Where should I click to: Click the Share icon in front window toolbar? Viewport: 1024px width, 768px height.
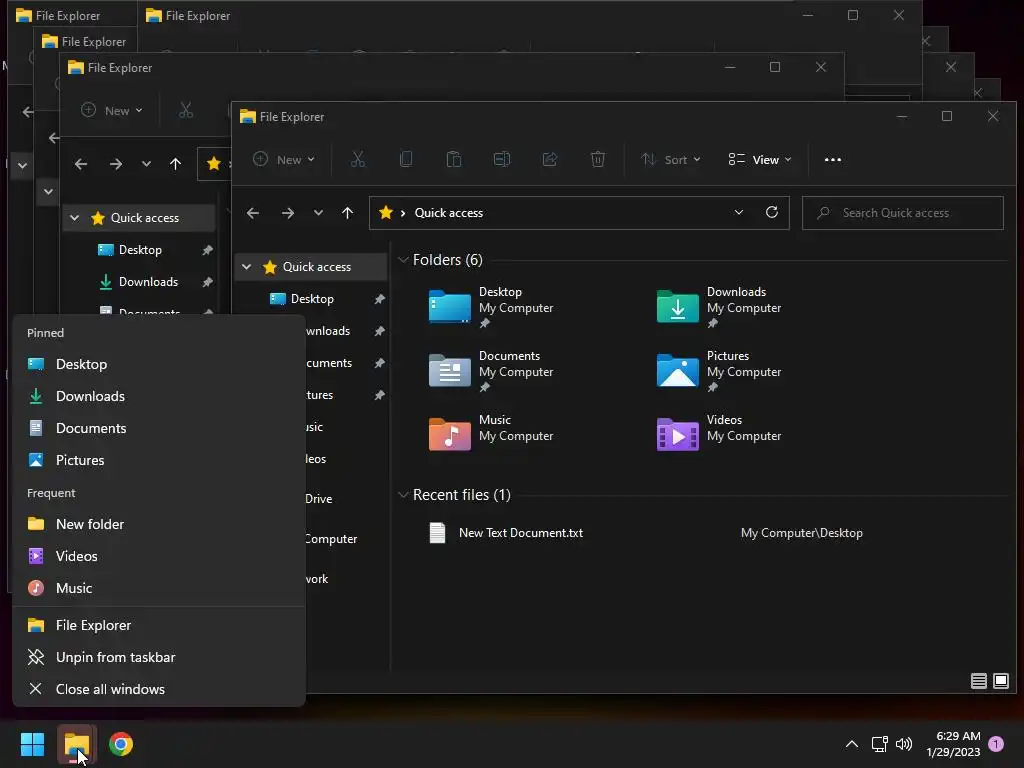(550, 159)
